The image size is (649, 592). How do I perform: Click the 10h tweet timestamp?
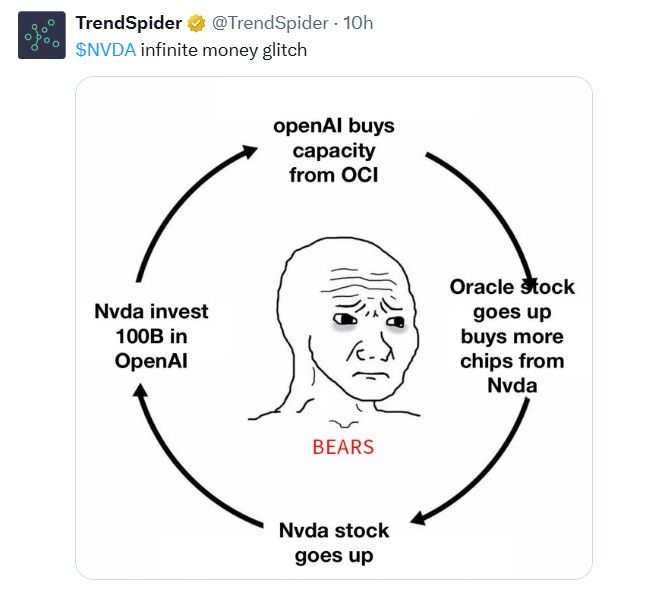358,24
